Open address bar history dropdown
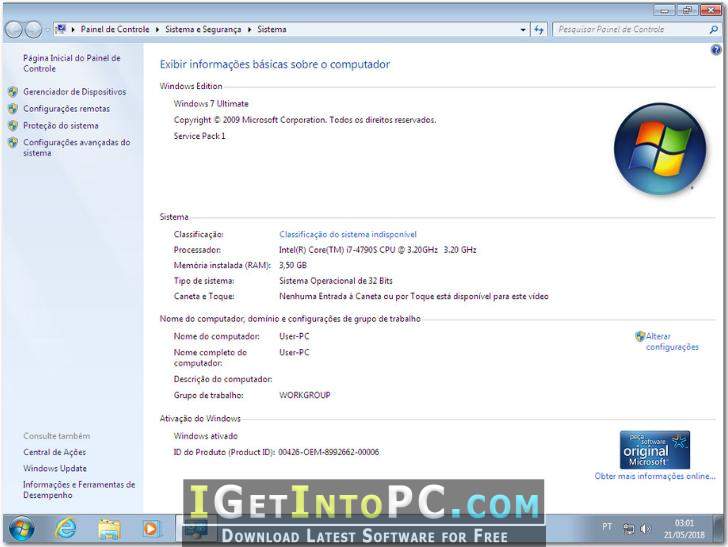The image size is (728, 547). coord(523,30)
